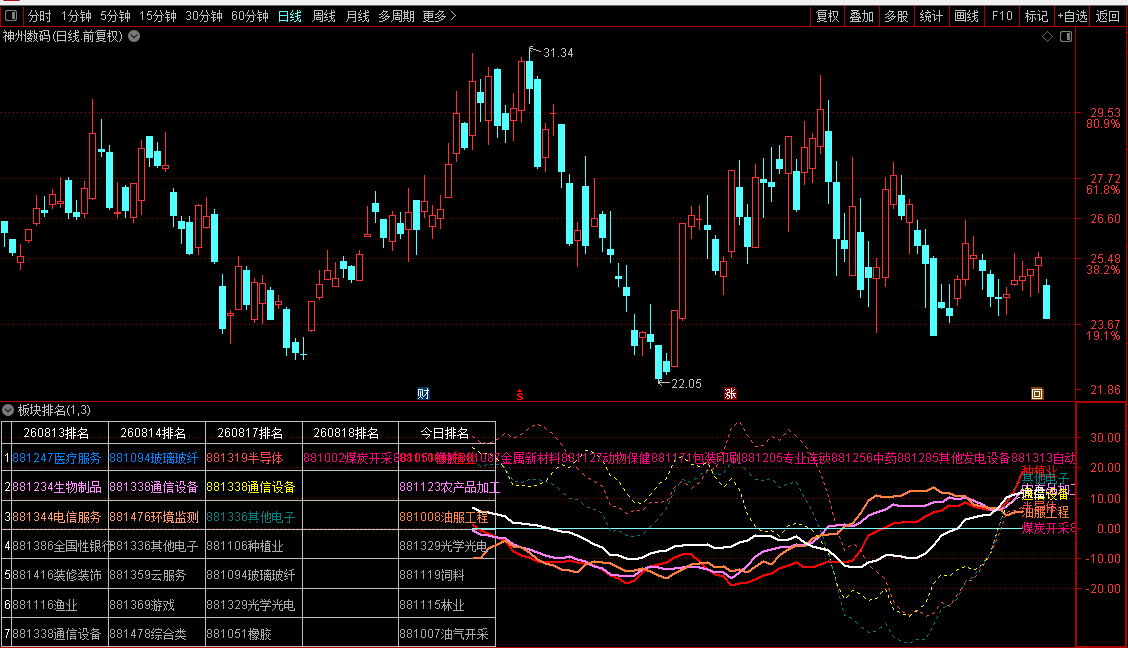Click the 叠加 overlay button
This screenshot has width=1128, height=648.
(861, 16)
